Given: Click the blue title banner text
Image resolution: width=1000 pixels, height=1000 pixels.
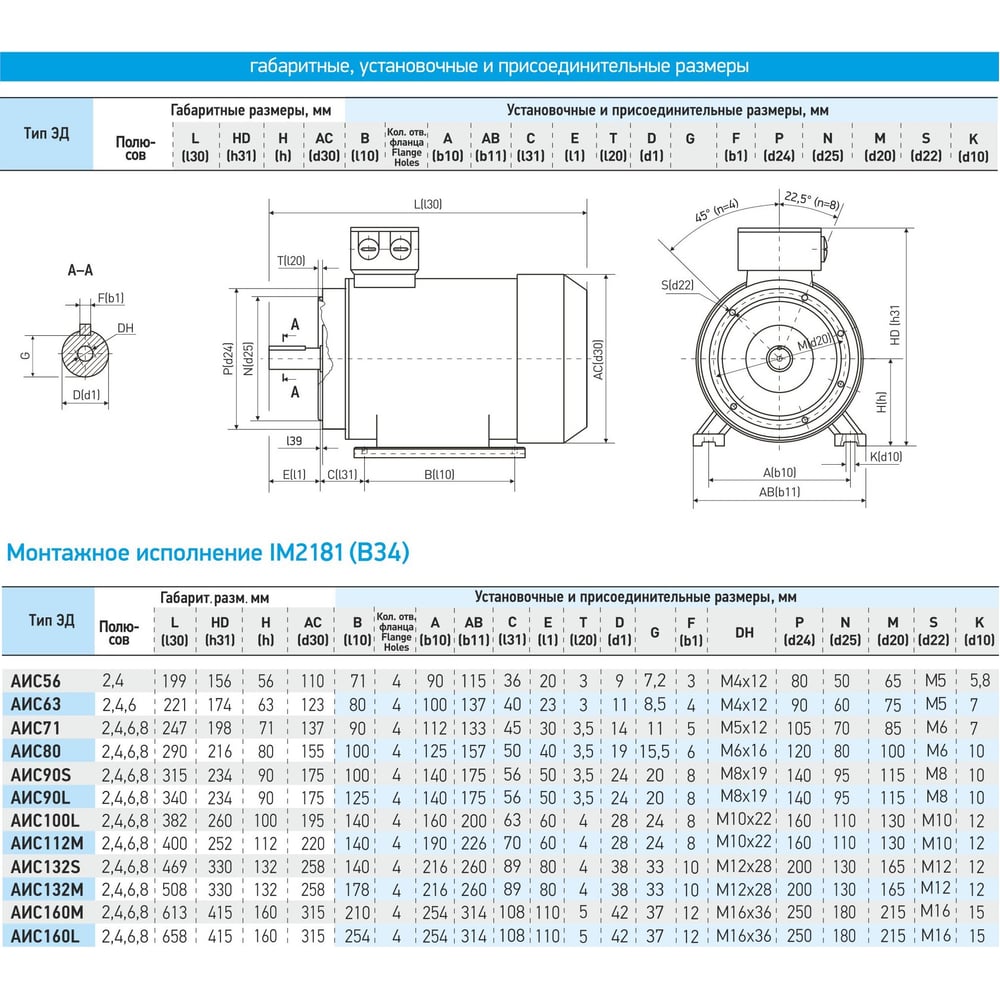Looking at the screenshot, I should click(x=499, y=66).
